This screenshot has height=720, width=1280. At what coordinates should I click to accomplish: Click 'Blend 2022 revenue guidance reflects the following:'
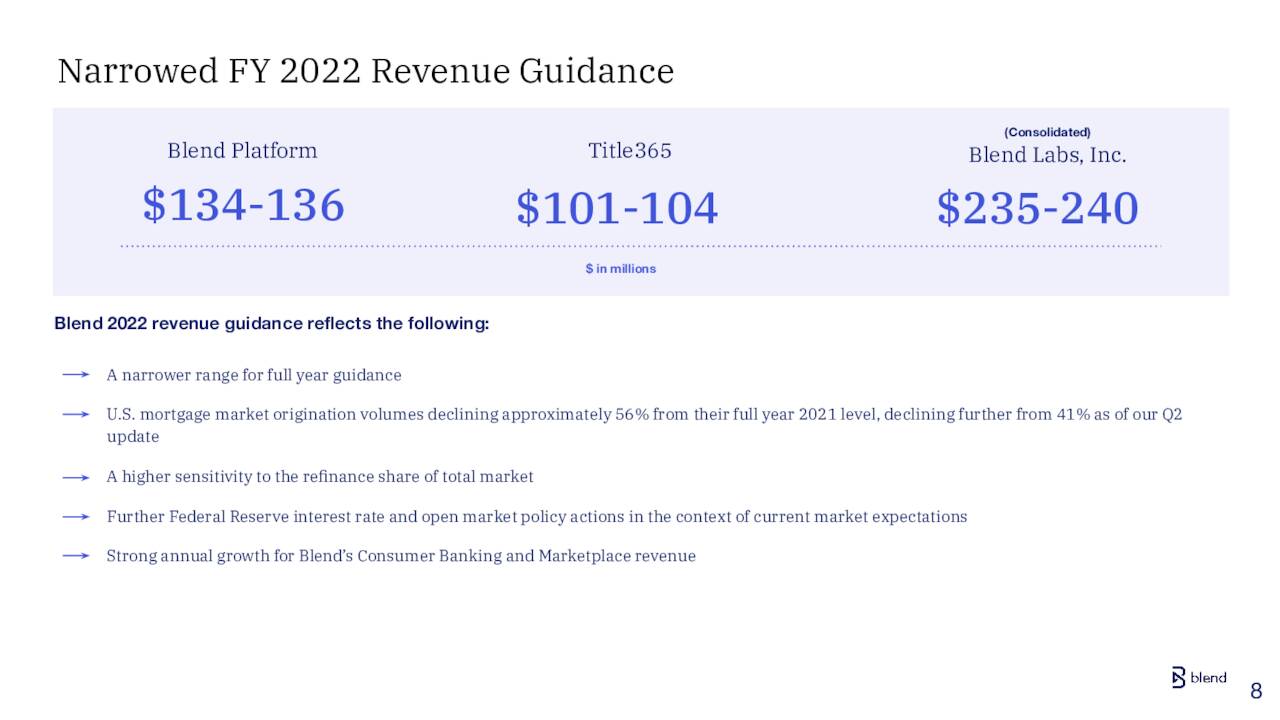click(272, 324)
